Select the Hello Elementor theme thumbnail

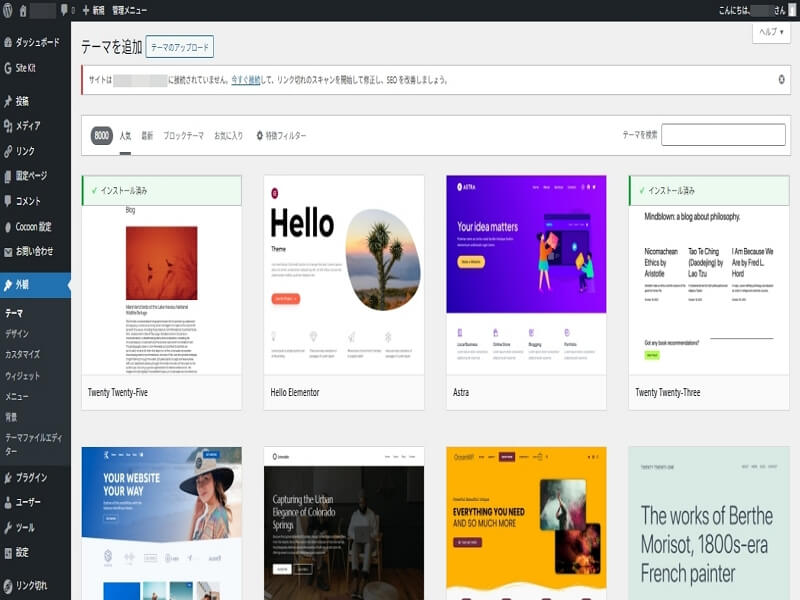click(x=344, y=275)
